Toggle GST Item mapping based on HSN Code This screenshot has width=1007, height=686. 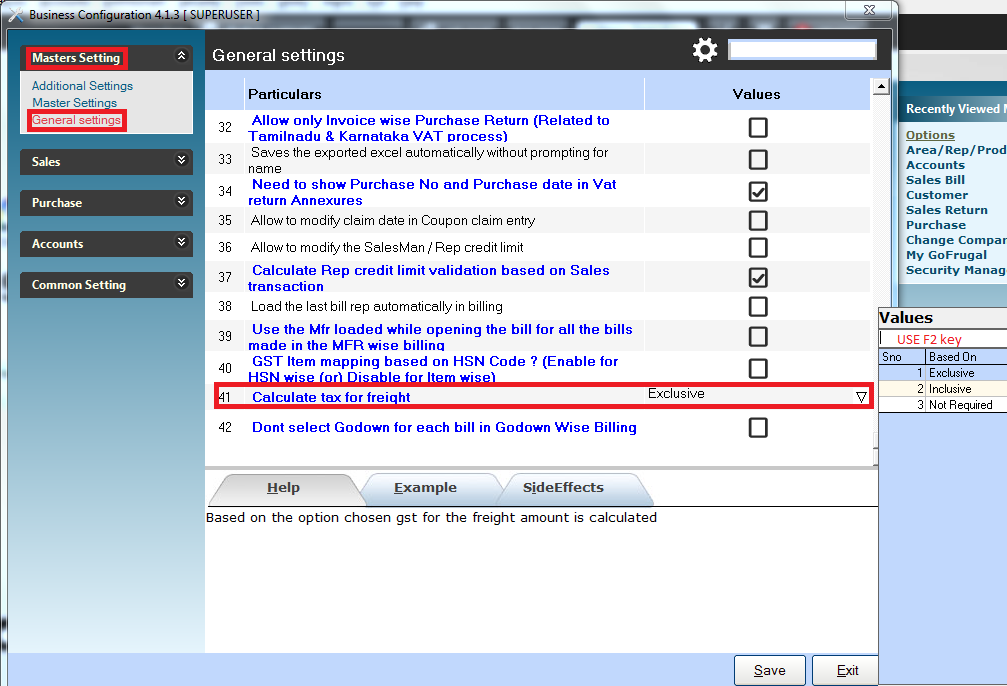click(758, 369)
